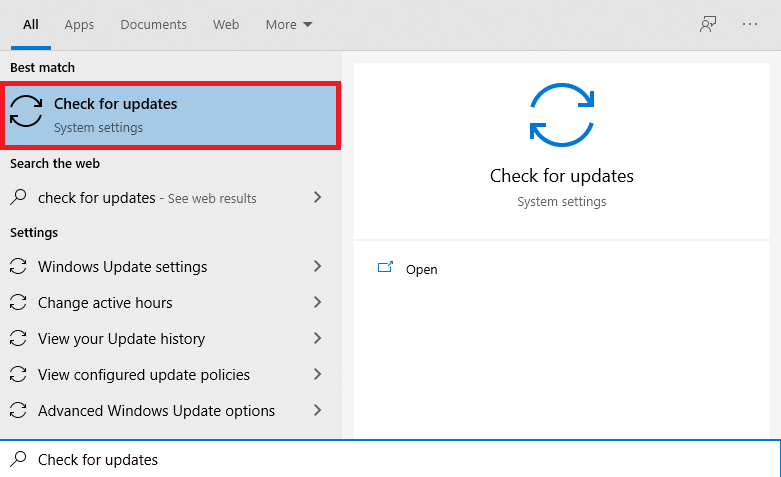781x477 pixels.
Task: Click the magnifier icon in the search box
Action: point(18,460)
